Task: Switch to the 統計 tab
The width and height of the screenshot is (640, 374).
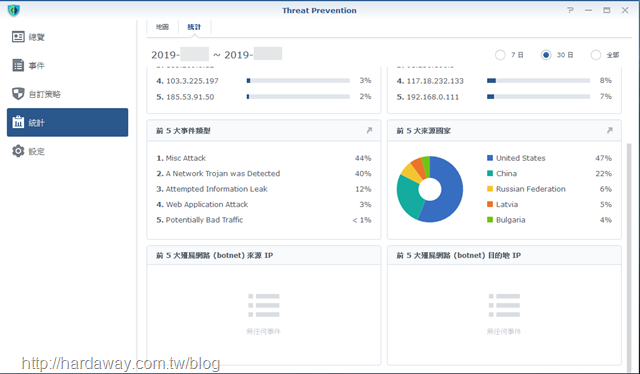Action: point(194,27)
